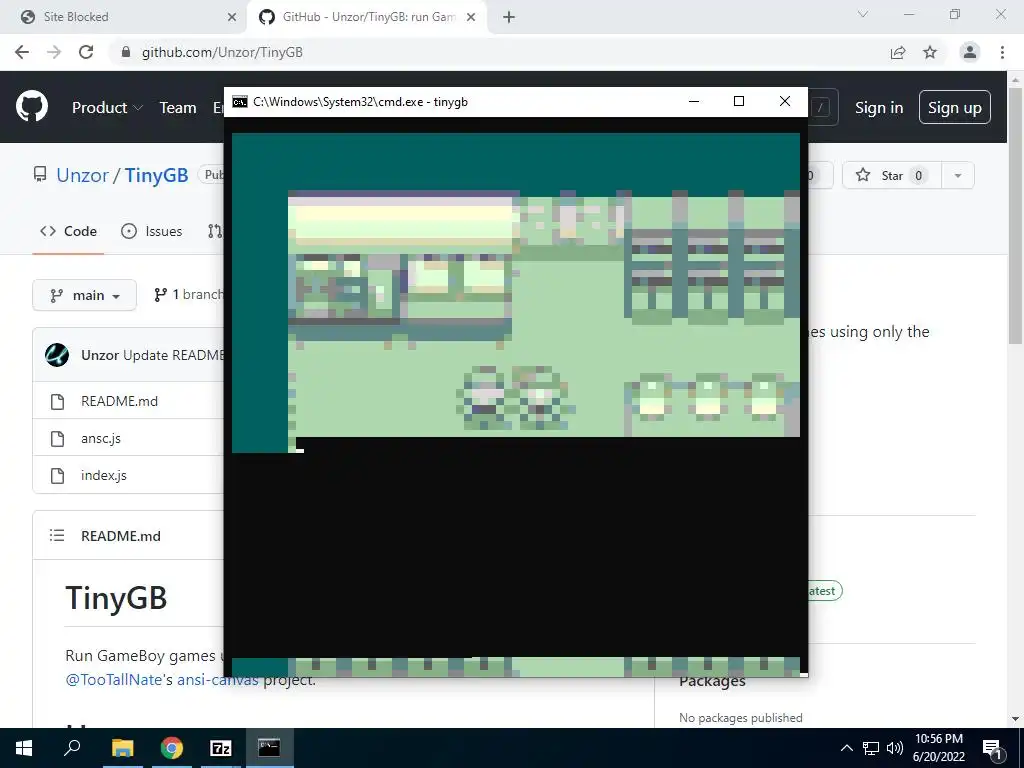
Task: Close the Site Blocked tab
Action: [232, 17]
